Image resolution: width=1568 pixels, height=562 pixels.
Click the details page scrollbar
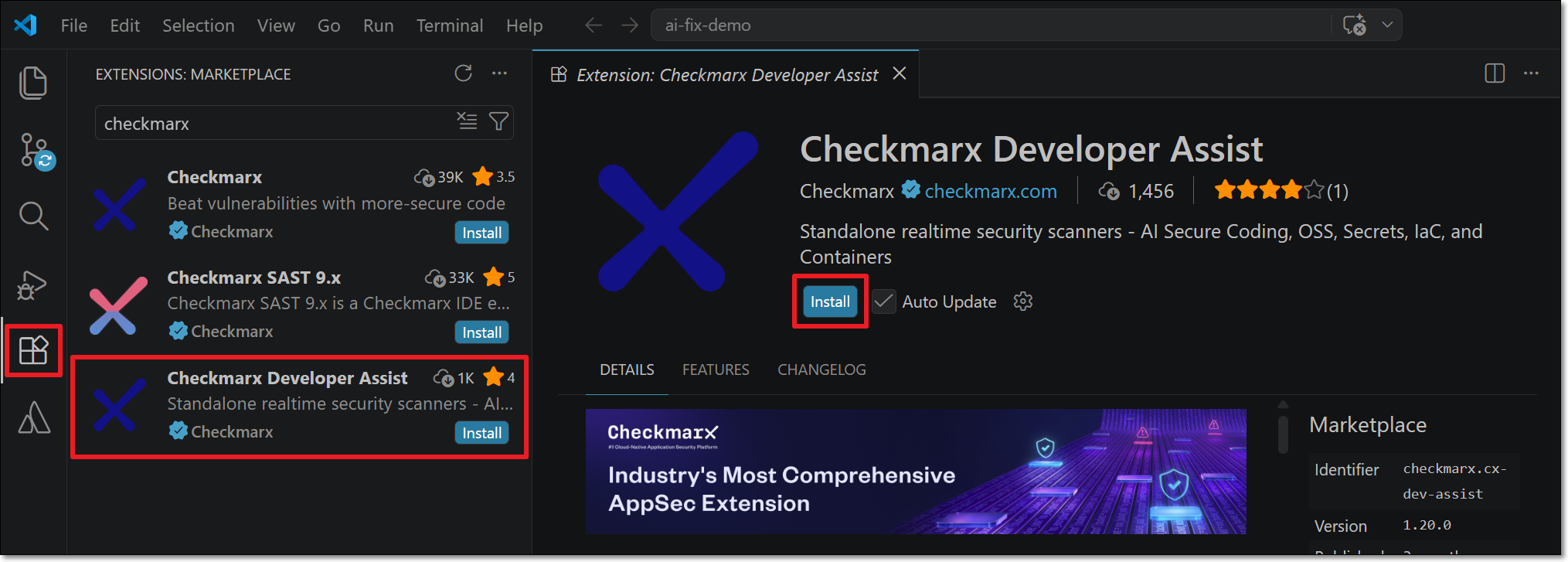click(1283, 434)
